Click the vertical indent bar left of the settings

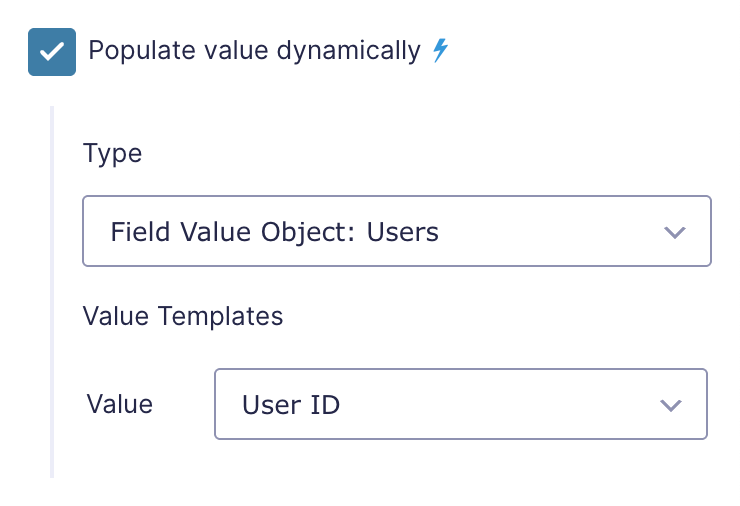[x=52, y=292]
